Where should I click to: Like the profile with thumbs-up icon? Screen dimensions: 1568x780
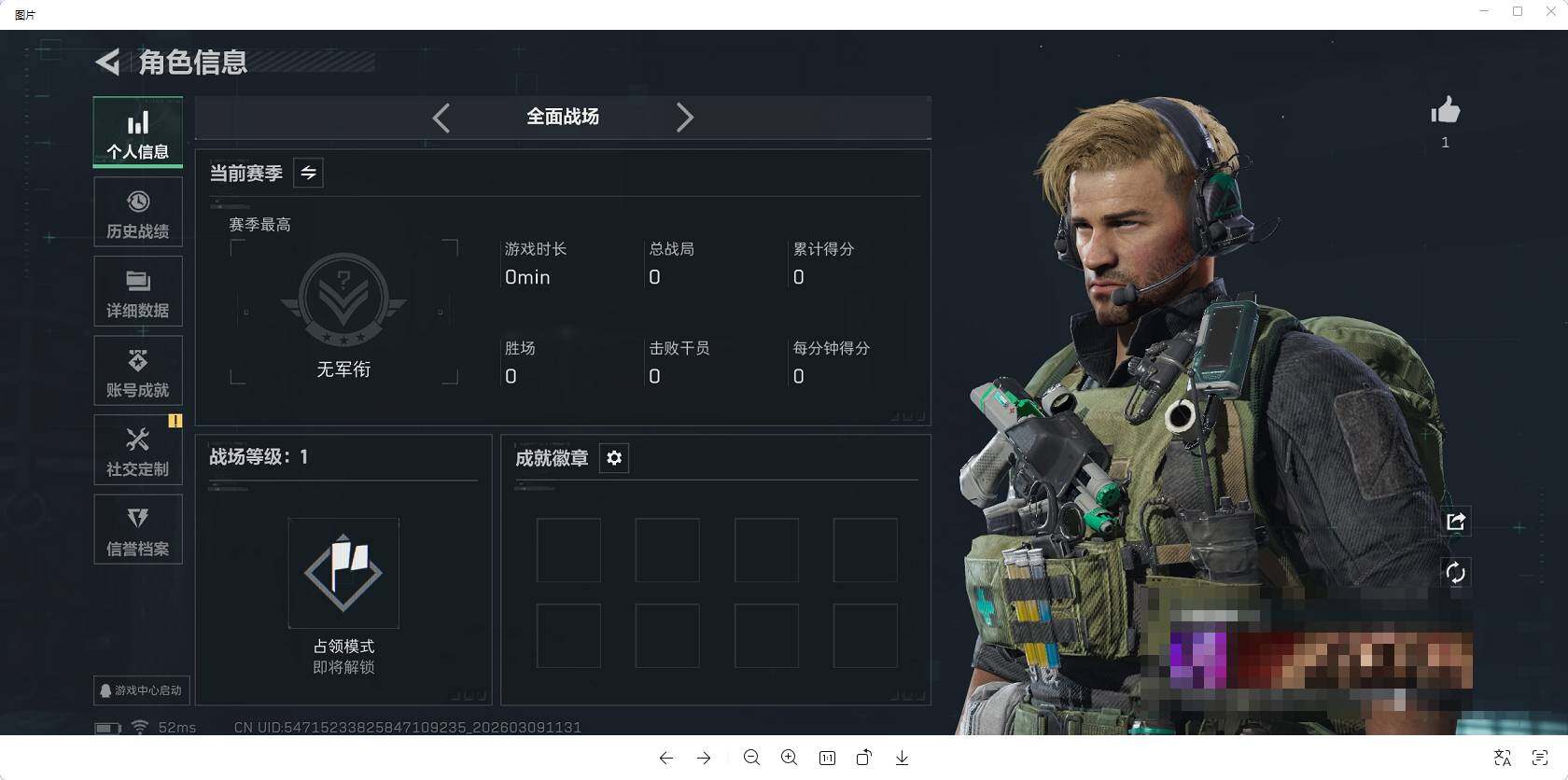click(x=1445, y=110)
